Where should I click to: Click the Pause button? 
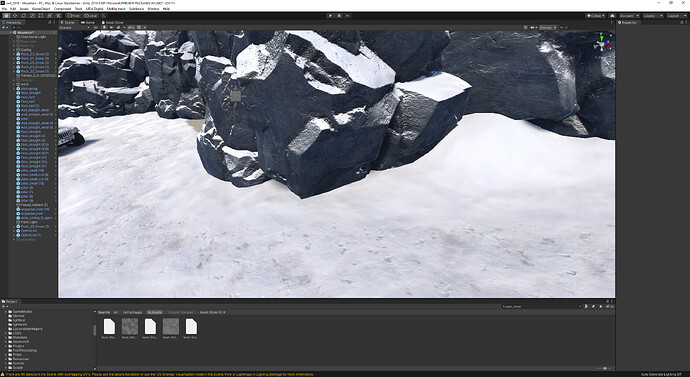pos(339,16)
